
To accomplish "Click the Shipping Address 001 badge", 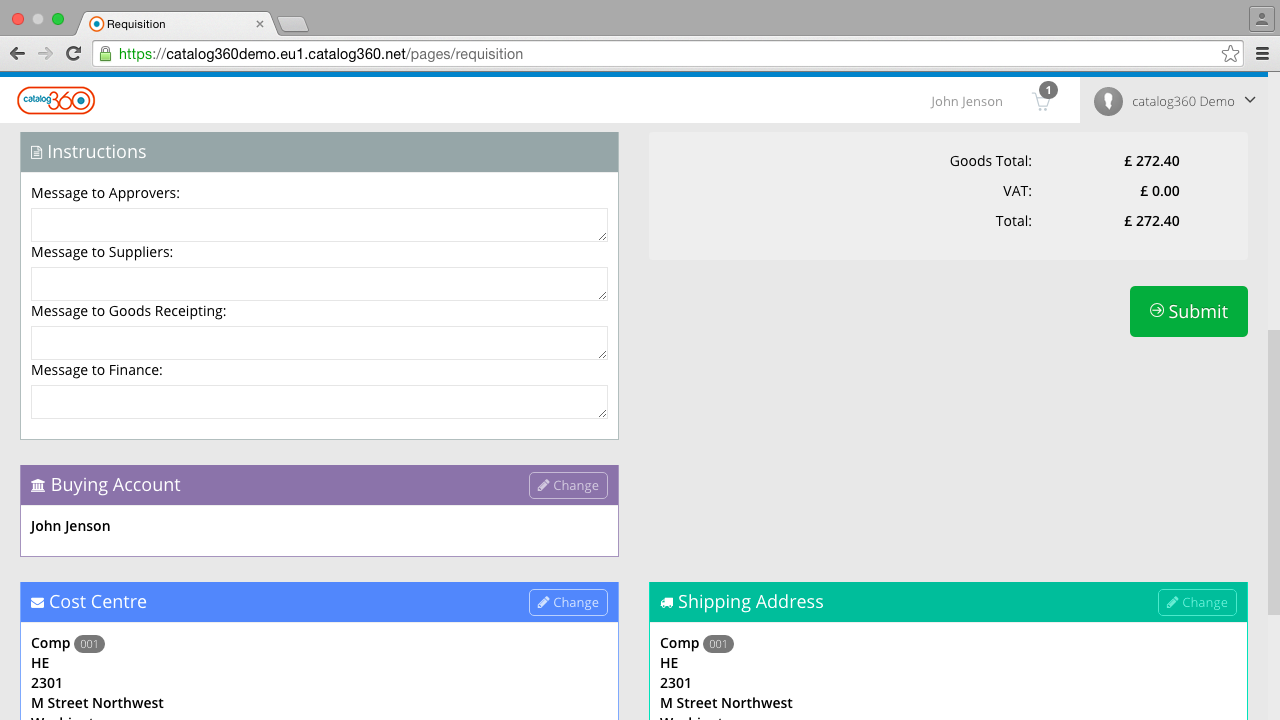I will coord(719,644).
